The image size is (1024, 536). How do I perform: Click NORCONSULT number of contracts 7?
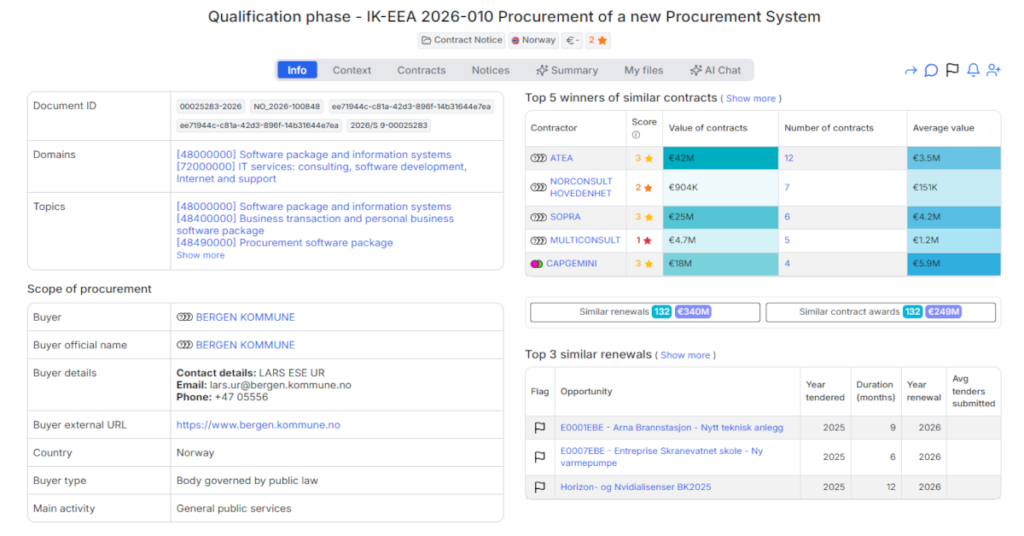click(787, 187)
